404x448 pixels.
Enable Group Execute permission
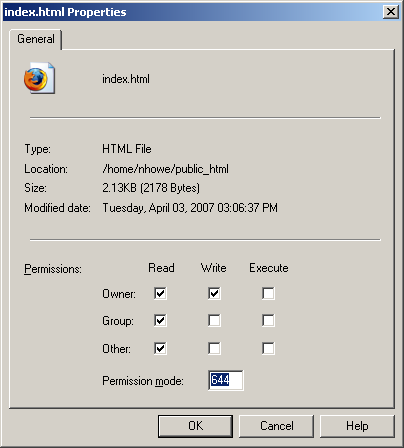[268, 321]
